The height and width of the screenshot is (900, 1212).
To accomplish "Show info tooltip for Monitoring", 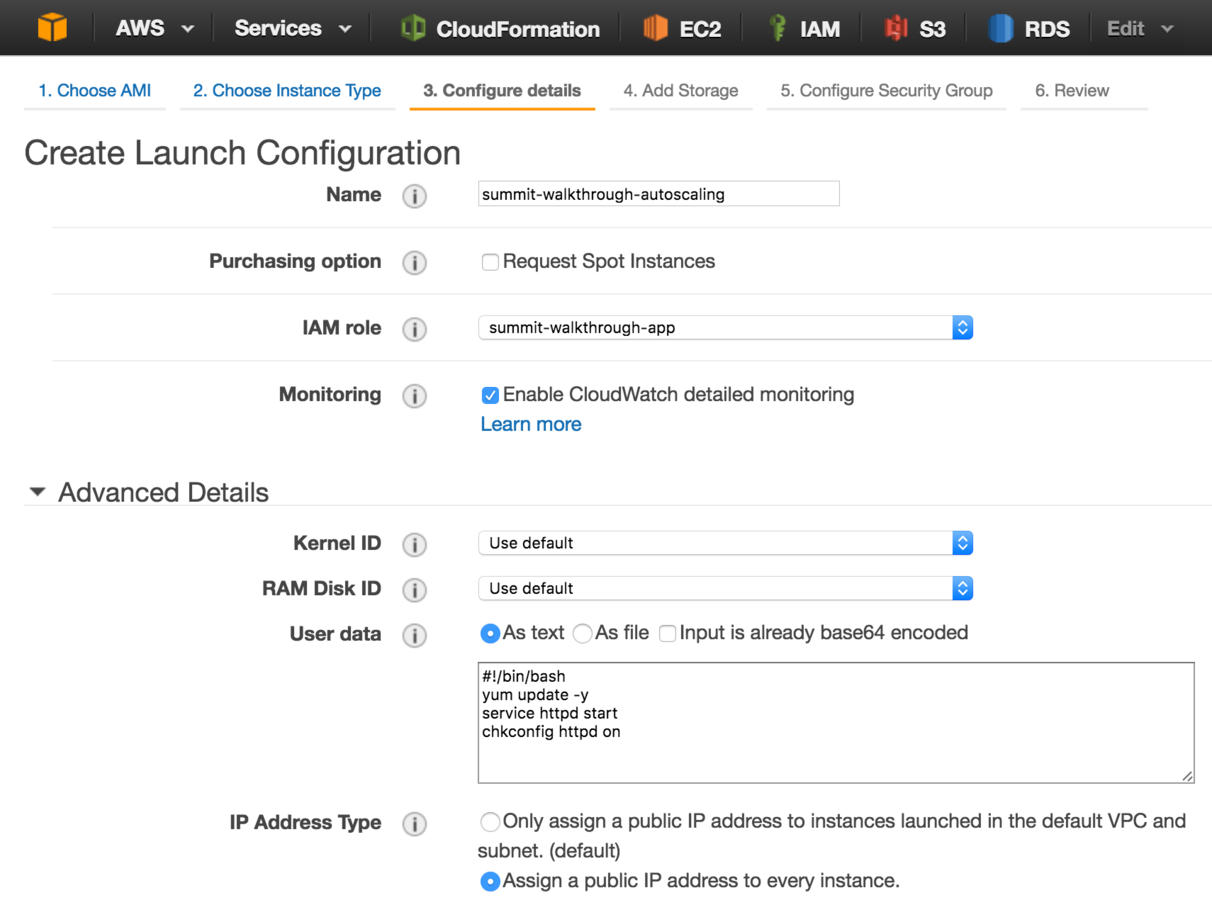I will coord(414,396).
